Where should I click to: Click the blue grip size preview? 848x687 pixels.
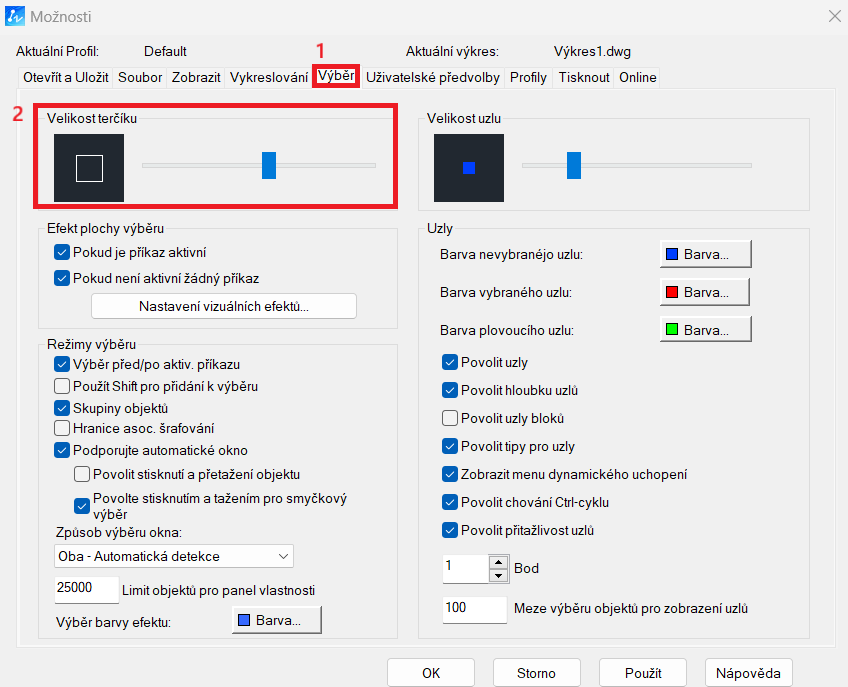point(469,168)
